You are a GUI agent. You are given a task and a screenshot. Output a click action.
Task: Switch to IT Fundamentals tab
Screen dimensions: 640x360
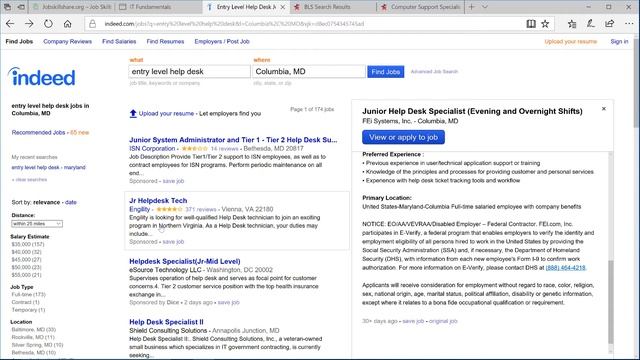[159, 7]
